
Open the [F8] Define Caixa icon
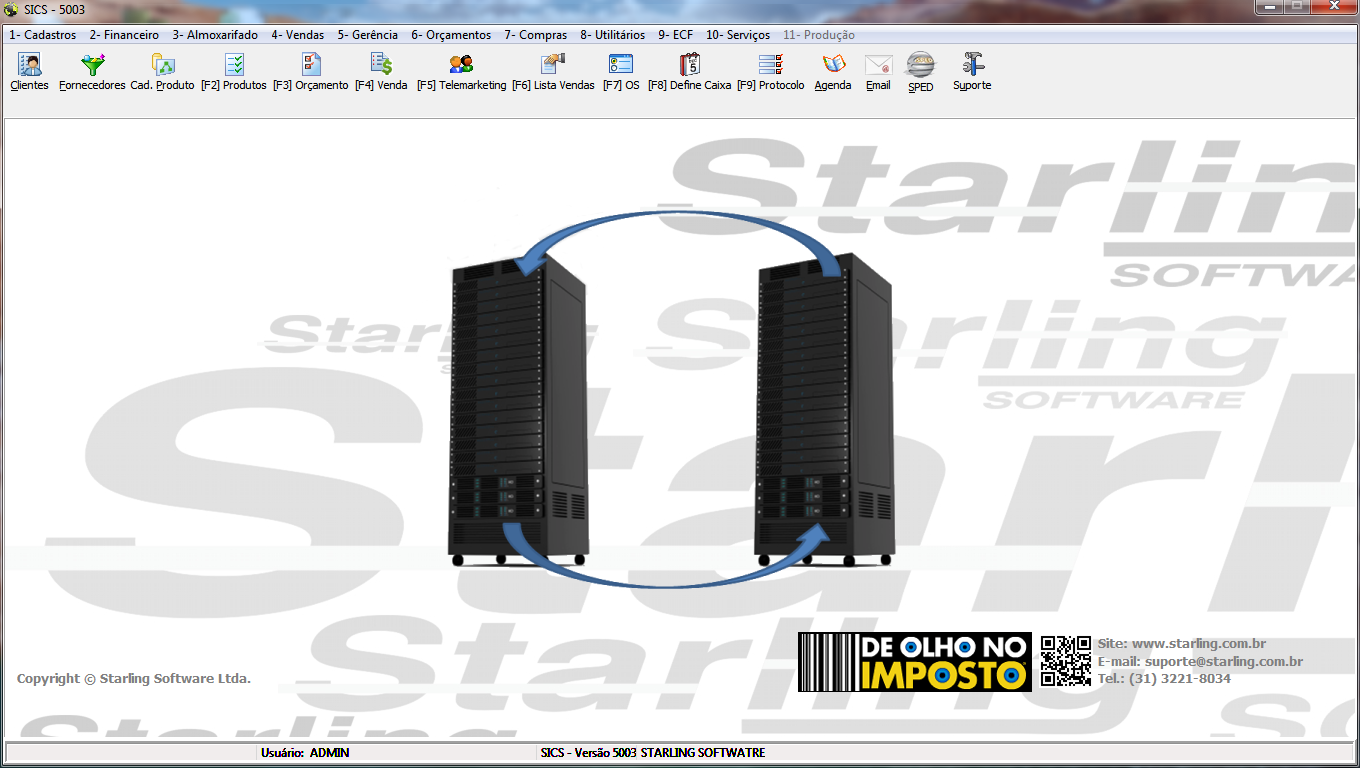690,65
